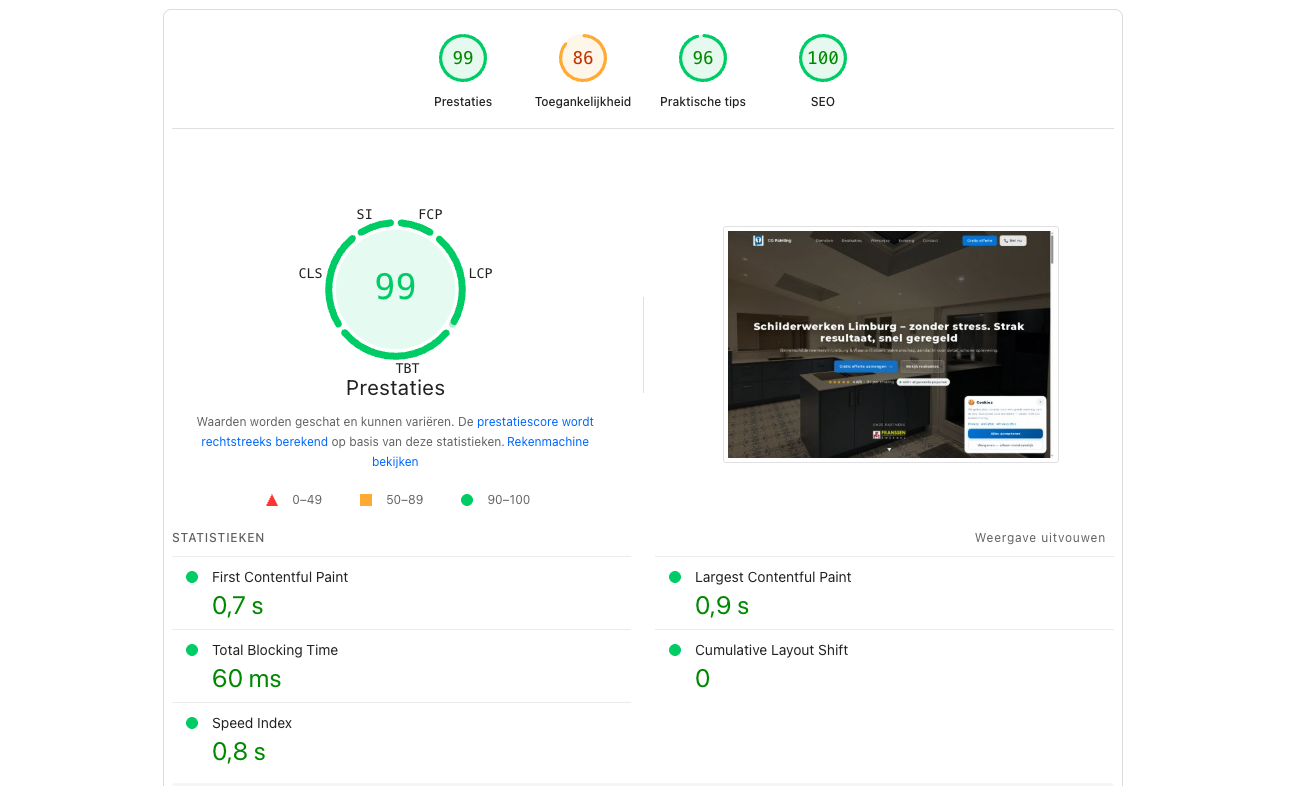Click the Toegankelijkheid score gauge 86
Viewport: 1291px width, 786px height.
pos(582,58)
